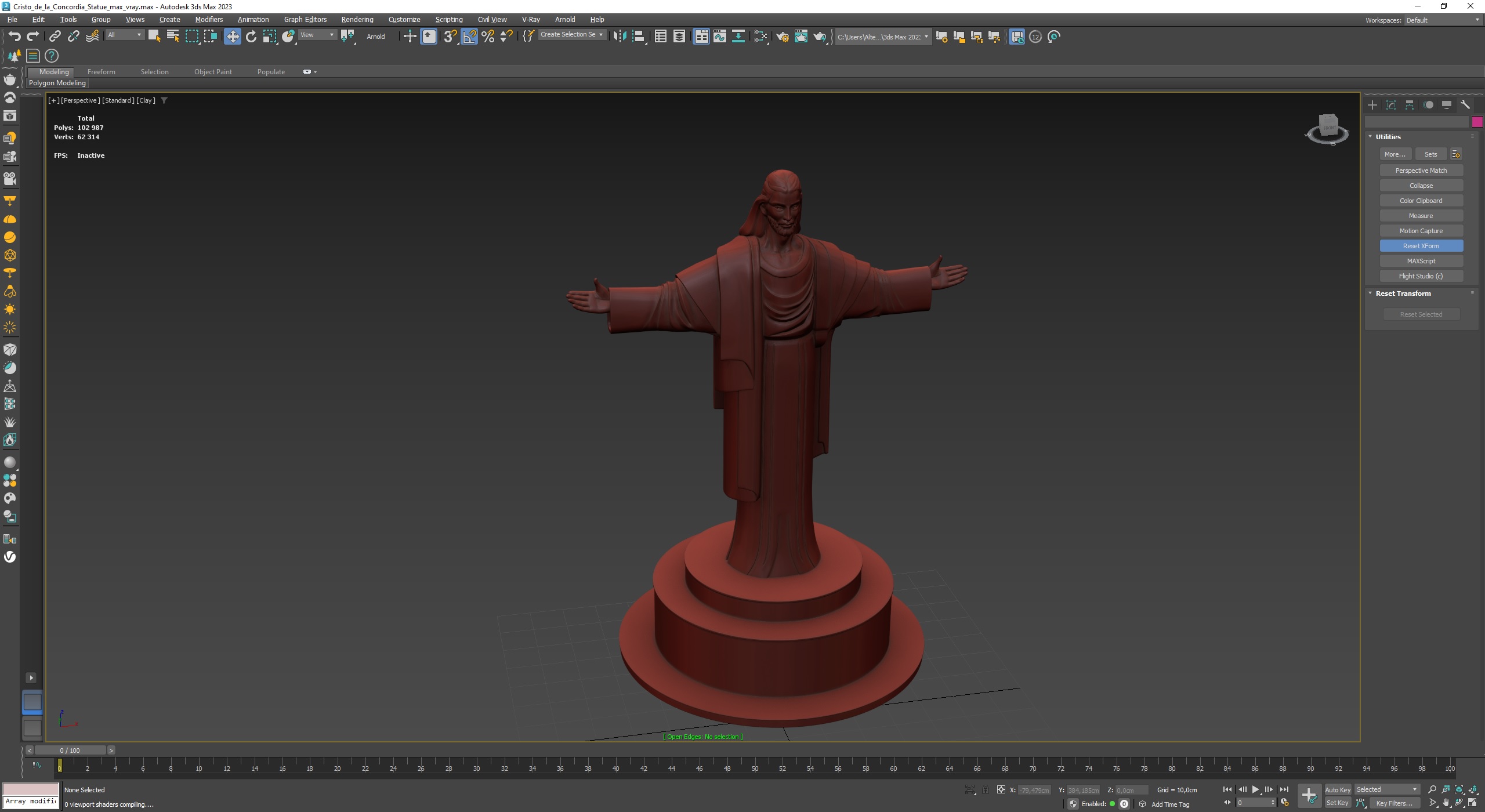Viewport: 1485px width, 812px height.
Task: Open the Hierarchy panel icon
Action: pos(1409,105)
